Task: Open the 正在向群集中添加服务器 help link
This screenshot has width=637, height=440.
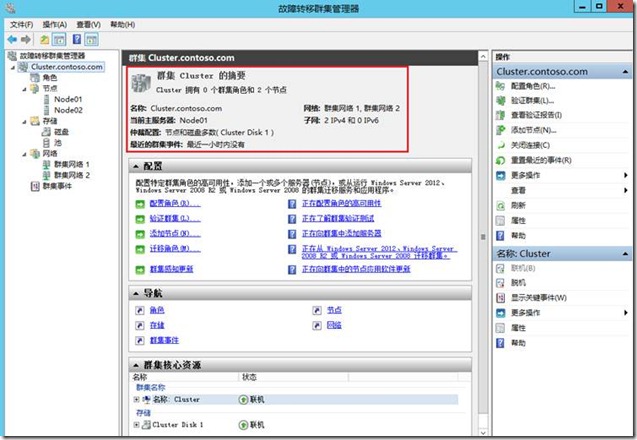Action: coord(341,234)
